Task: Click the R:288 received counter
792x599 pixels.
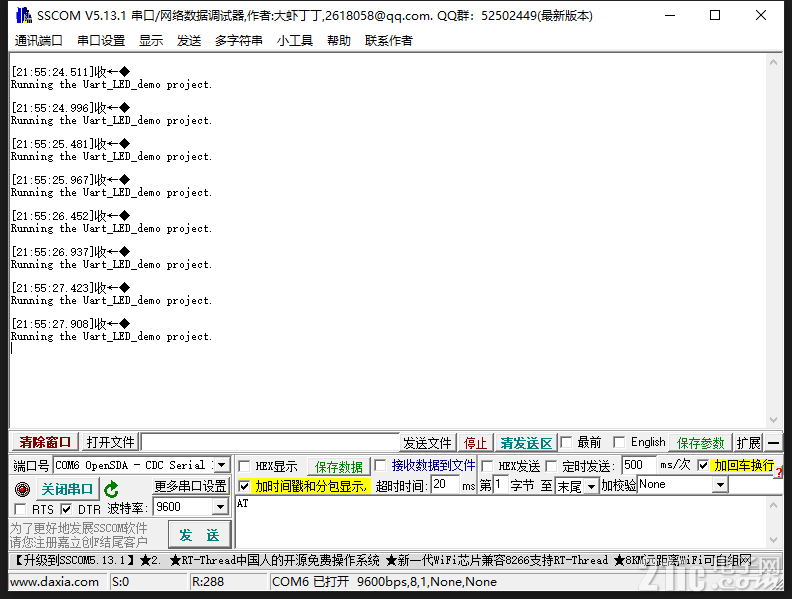Action: (208, 582)
